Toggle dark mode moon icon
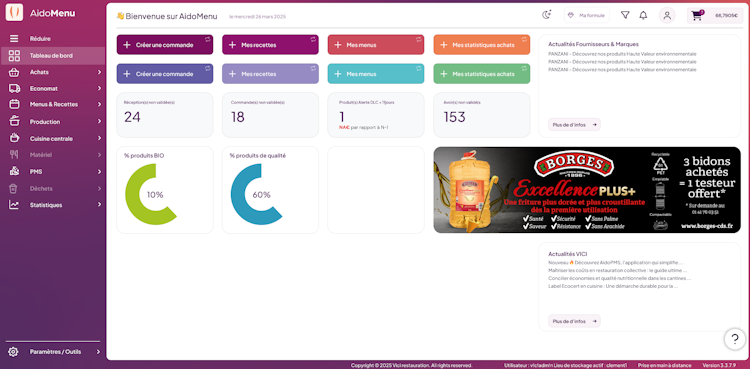 [547, 15]
